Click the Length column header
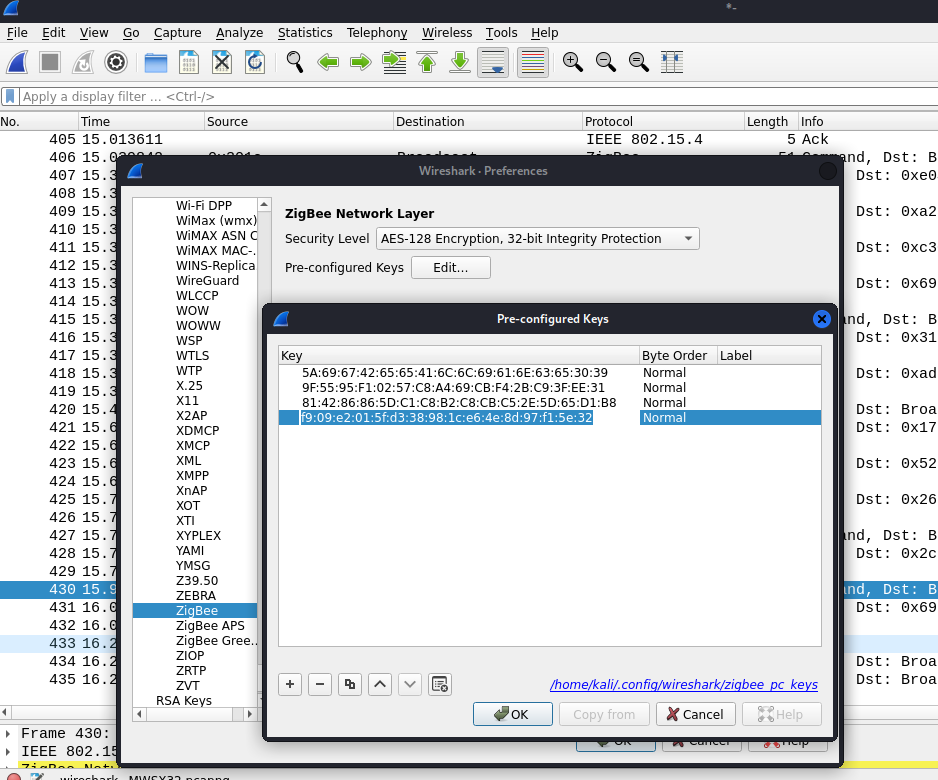938x780 pixels. [771, 121]
